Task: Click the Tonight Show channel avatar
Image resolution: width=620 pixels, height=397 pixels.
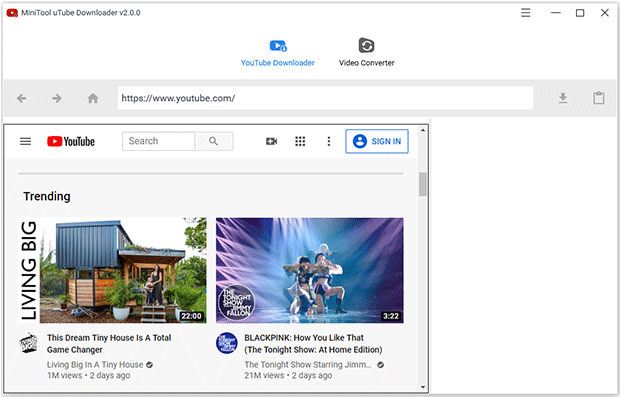Action: (x=227, y=343)
